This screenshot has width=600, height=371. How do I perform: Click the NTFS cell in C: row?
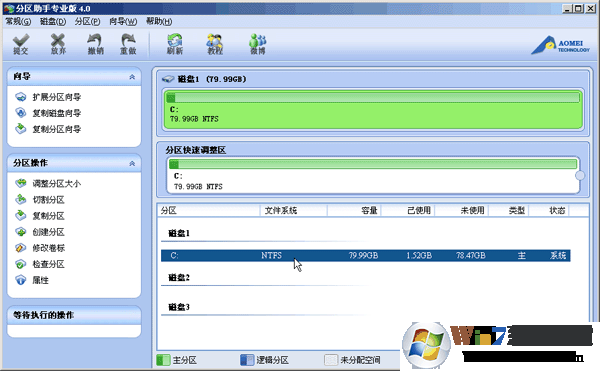(x=271, y=255)
